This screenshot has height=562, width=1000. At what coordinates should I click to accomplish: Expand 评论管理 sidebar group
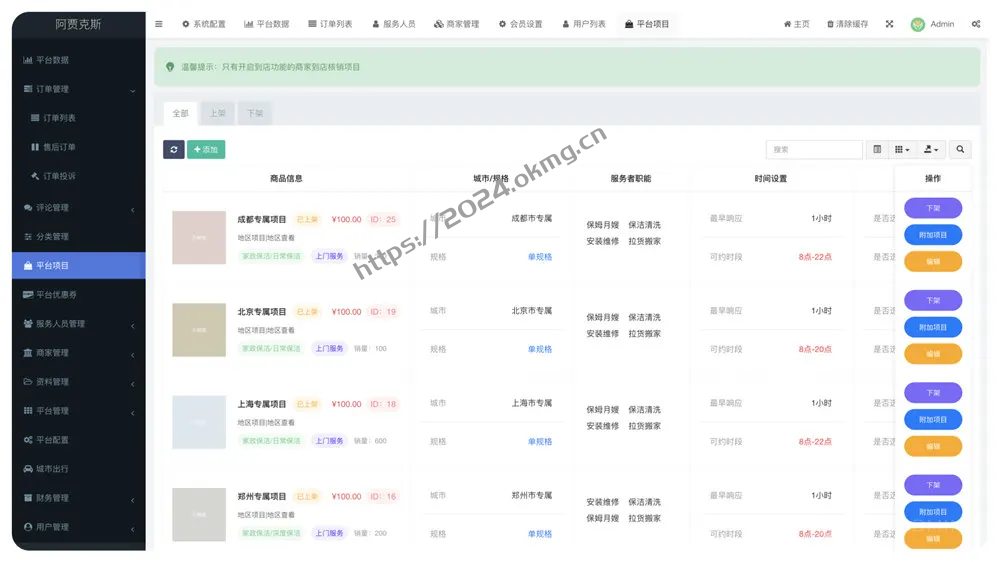pyautogui.click(x=78, y=208)
